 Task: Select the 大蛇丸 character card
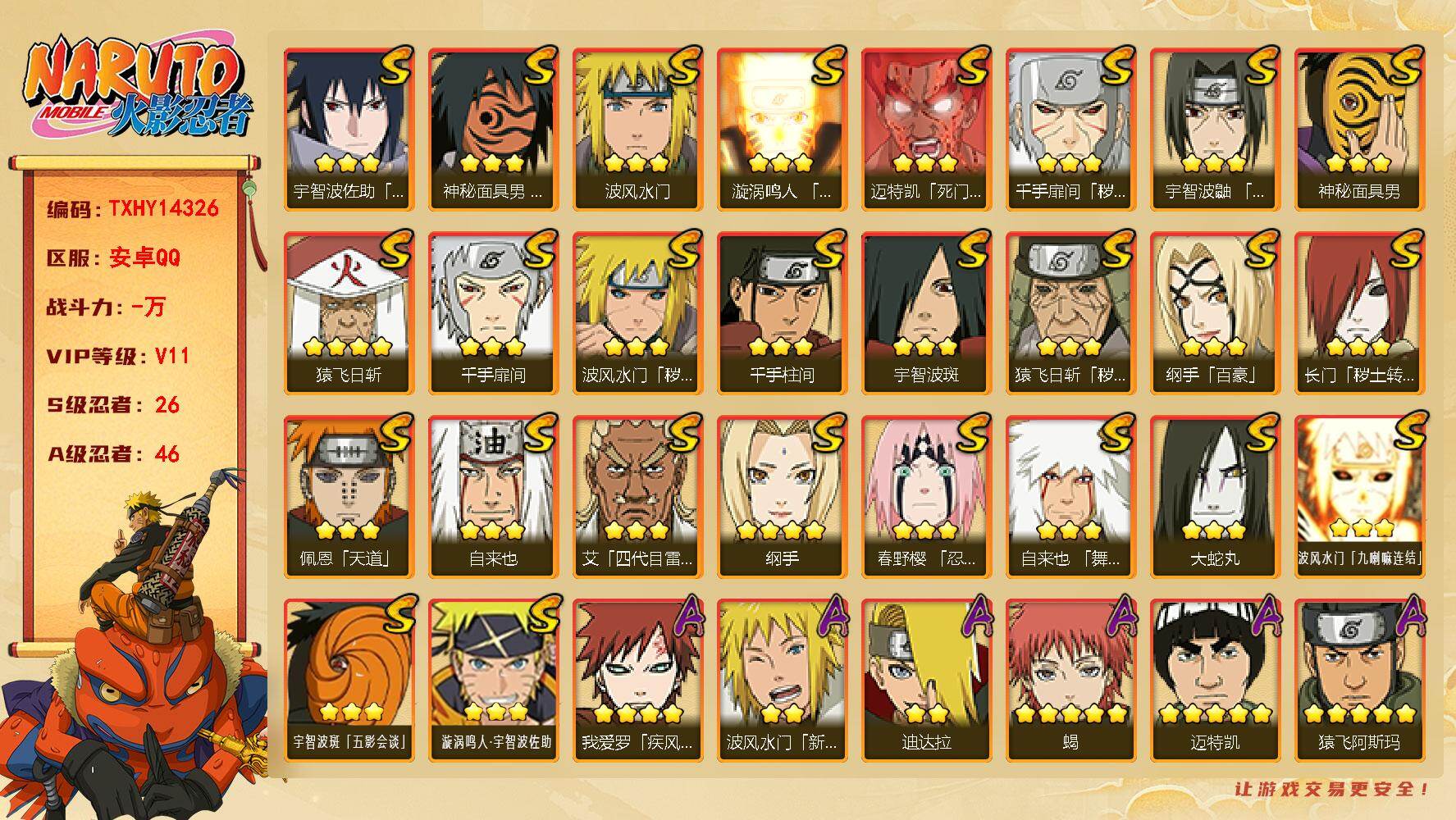pyautogui.click(x=1214, y=496)
